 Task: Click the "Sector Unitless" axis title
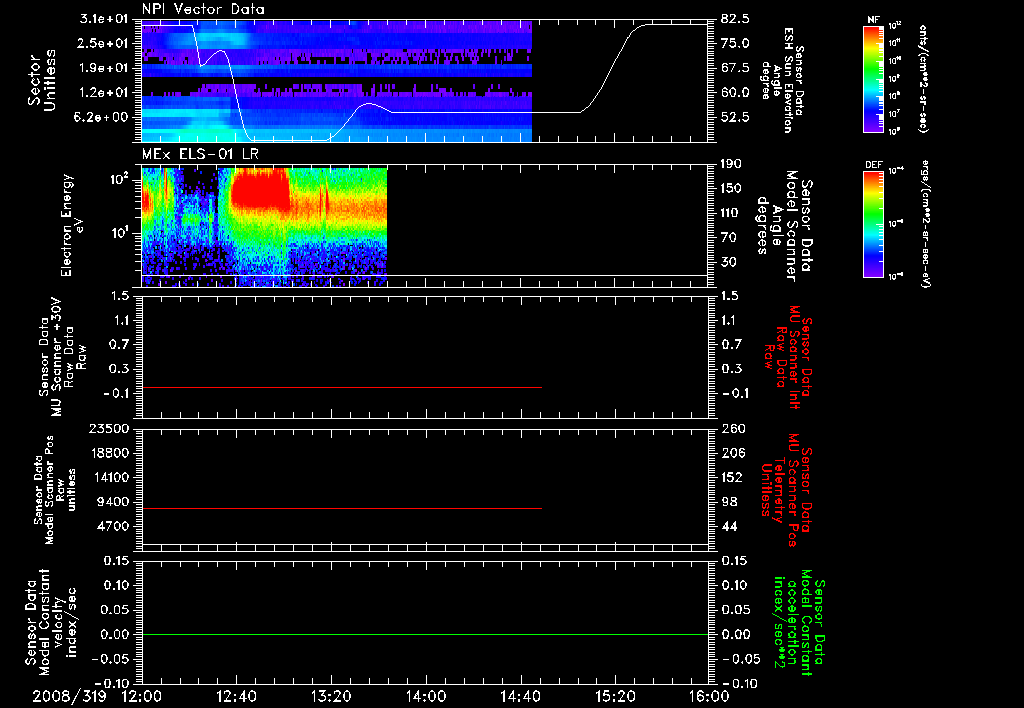click(x=42, y=80)
